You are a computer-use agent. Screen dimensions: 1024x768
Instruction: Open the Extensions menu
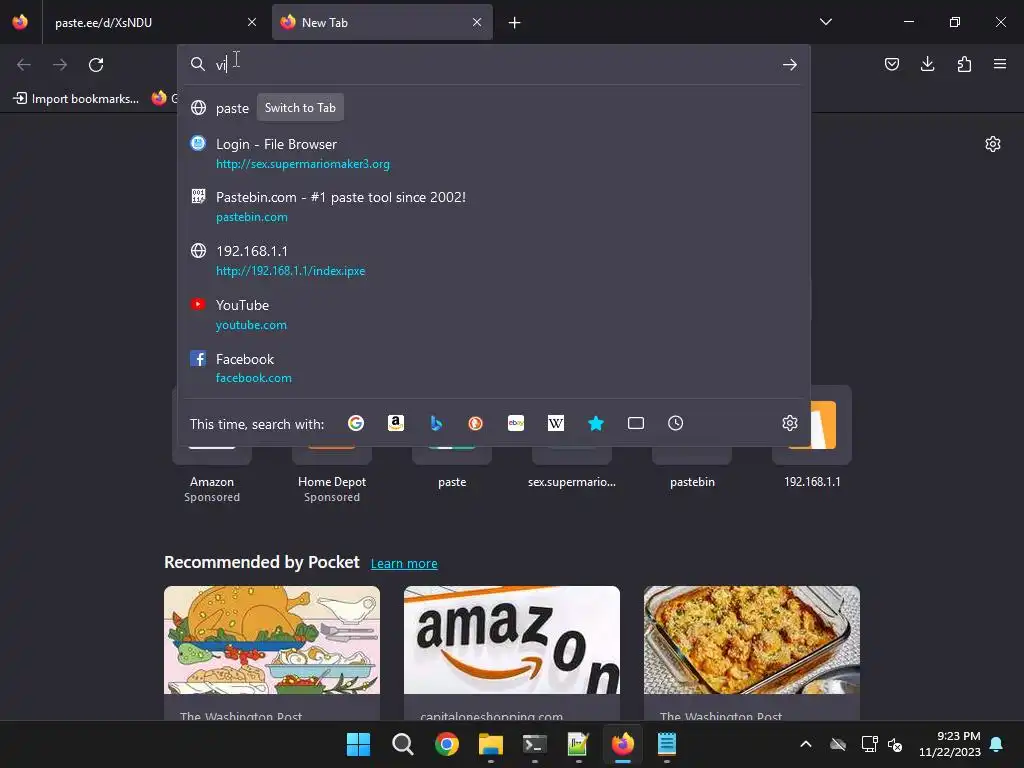(964, 64)
